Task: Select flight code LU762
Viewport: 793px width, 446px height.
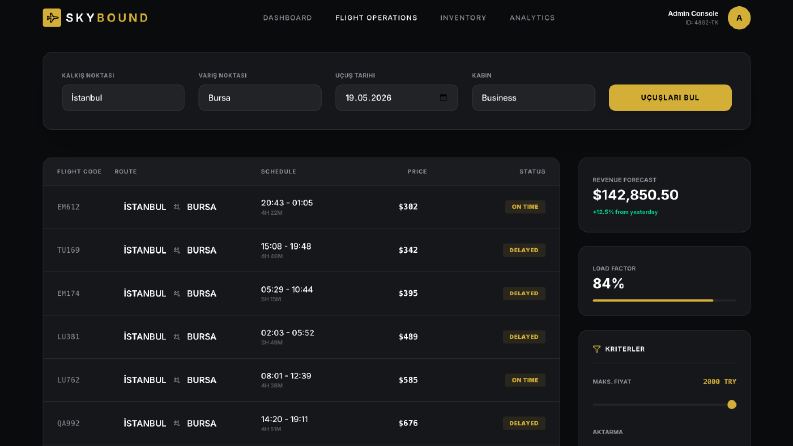Action: tap(68, 380)
